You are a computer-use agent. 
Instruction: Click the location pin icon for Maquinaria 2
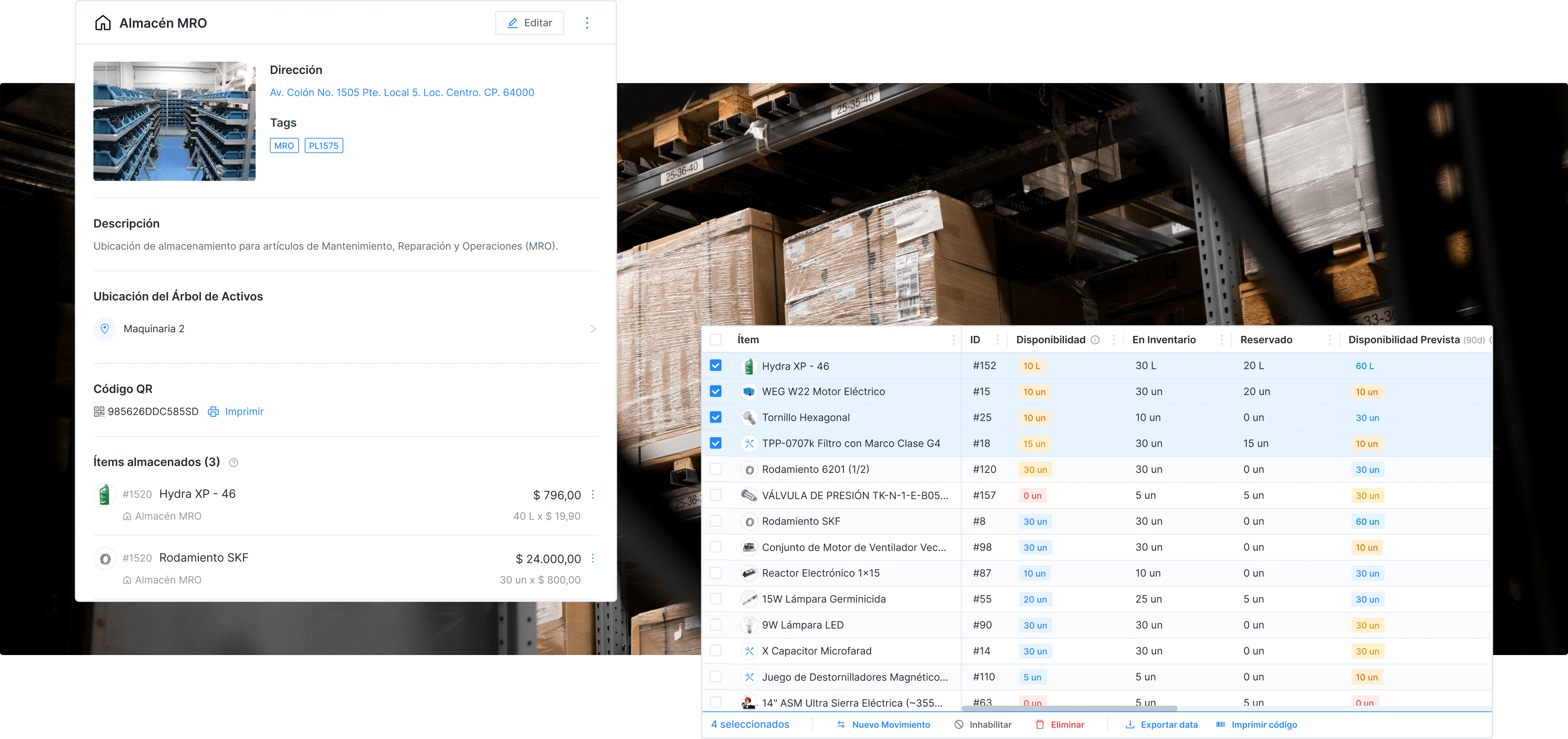105,329
